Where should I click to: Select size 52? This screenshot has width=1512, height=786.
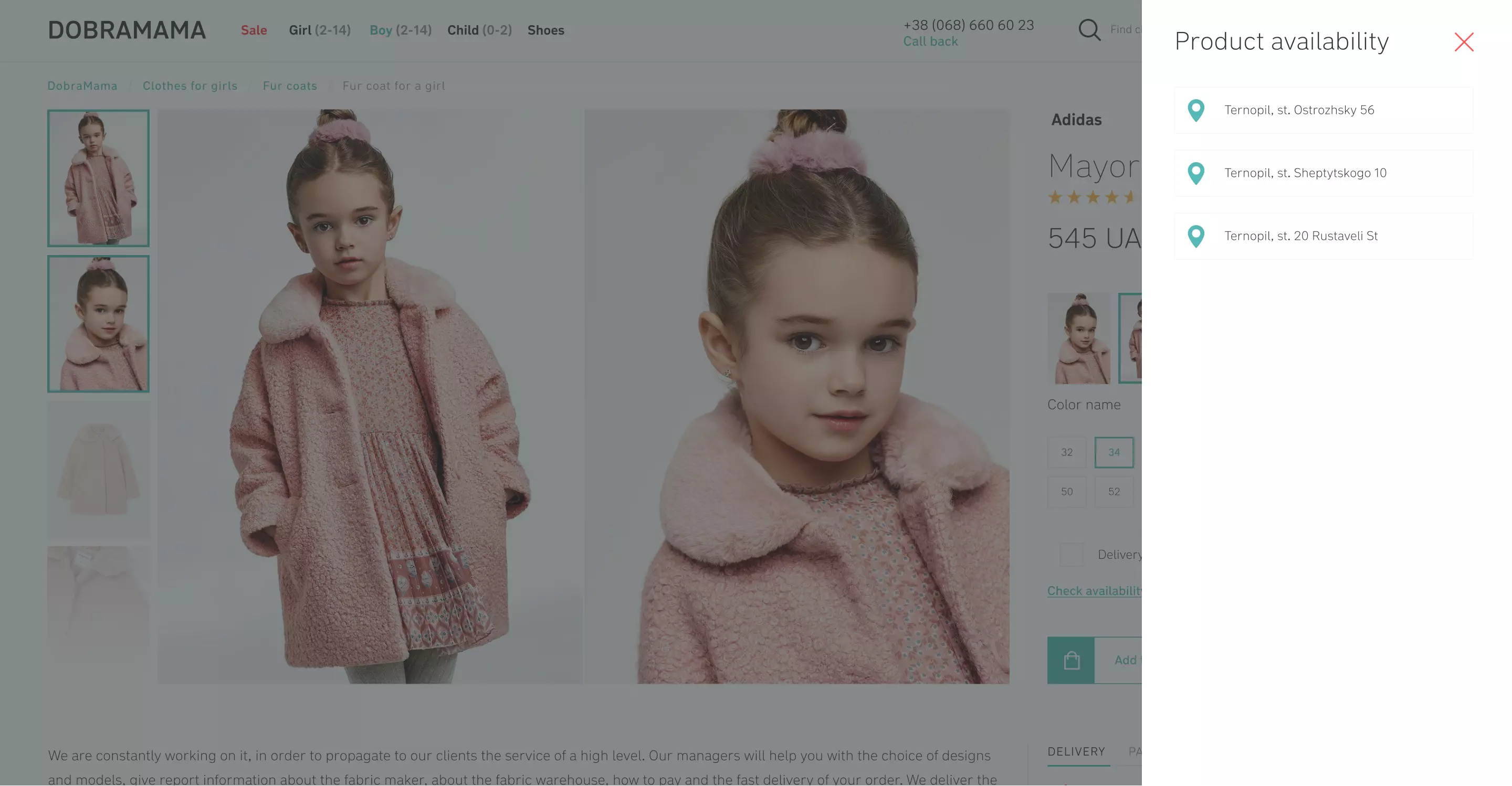pyautogui.click(x=1114, y=492)
